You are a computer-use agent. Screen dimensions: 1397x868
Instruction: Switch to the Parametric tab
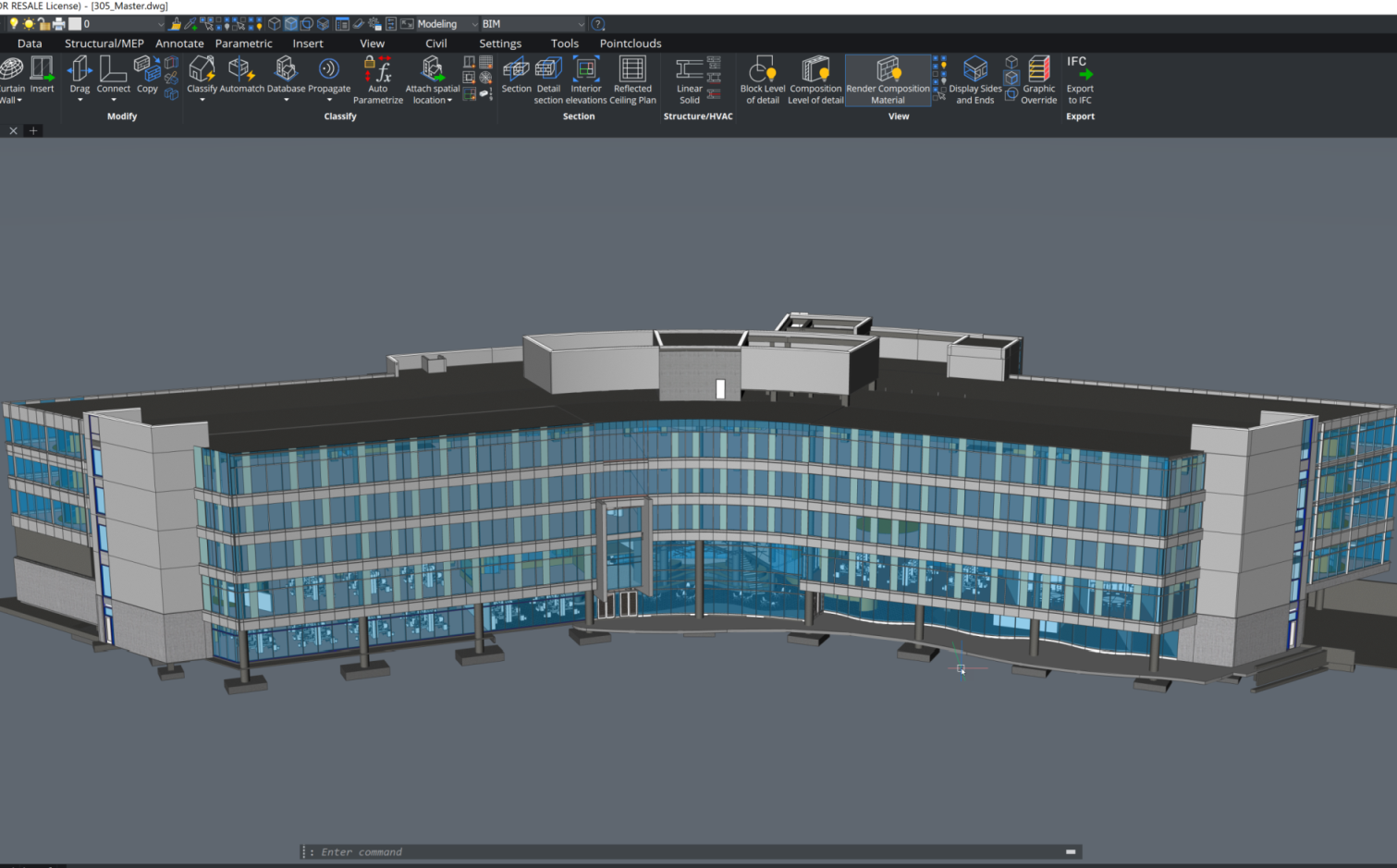click(244, 43)
